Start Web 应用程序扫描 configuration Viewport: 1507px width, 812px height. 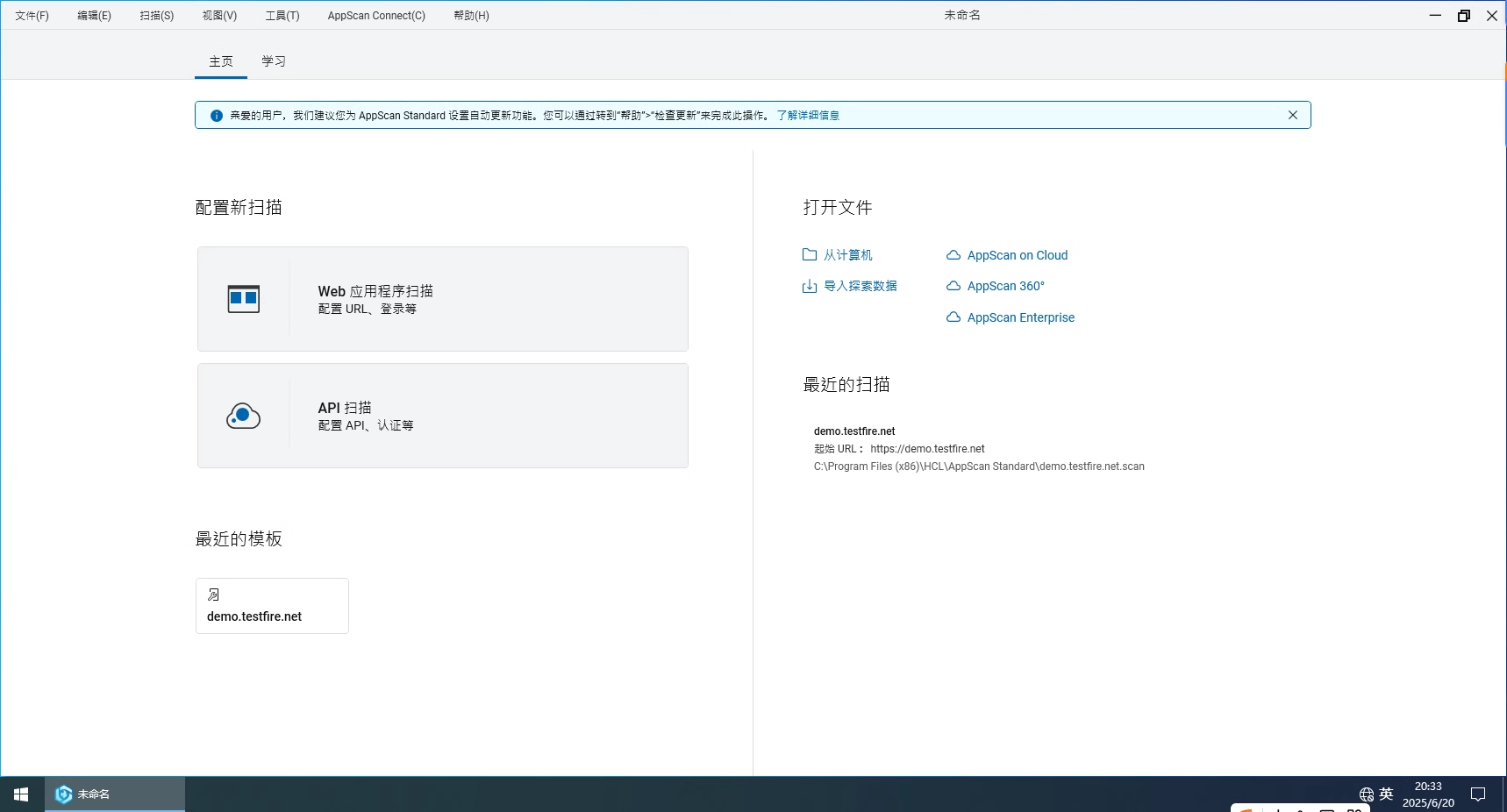(443, 299)
